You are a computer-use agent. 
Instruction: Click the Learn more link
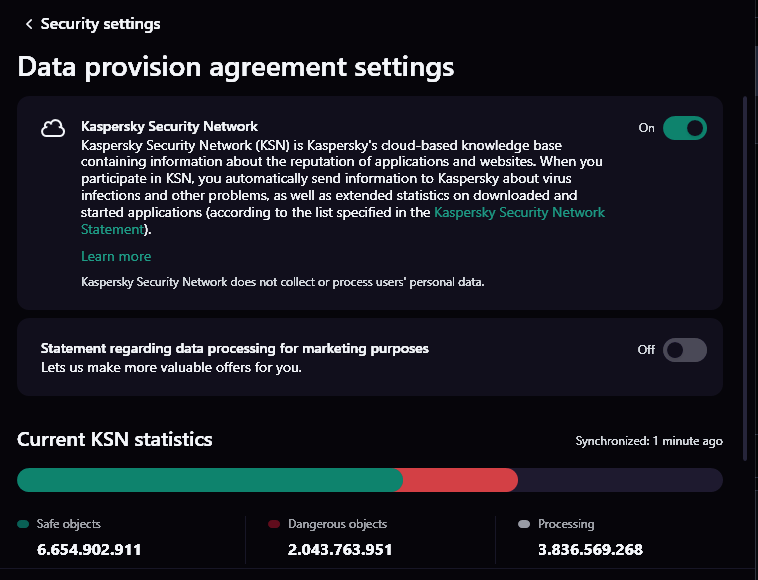[116, 257]
